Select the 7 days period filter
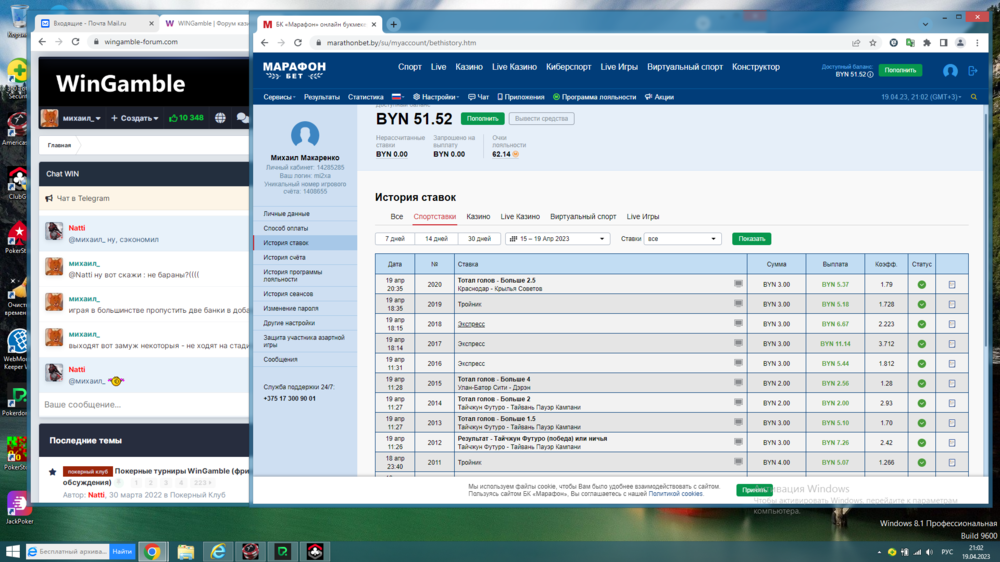This screenshot has width=1000, height=562. point(395,239)
